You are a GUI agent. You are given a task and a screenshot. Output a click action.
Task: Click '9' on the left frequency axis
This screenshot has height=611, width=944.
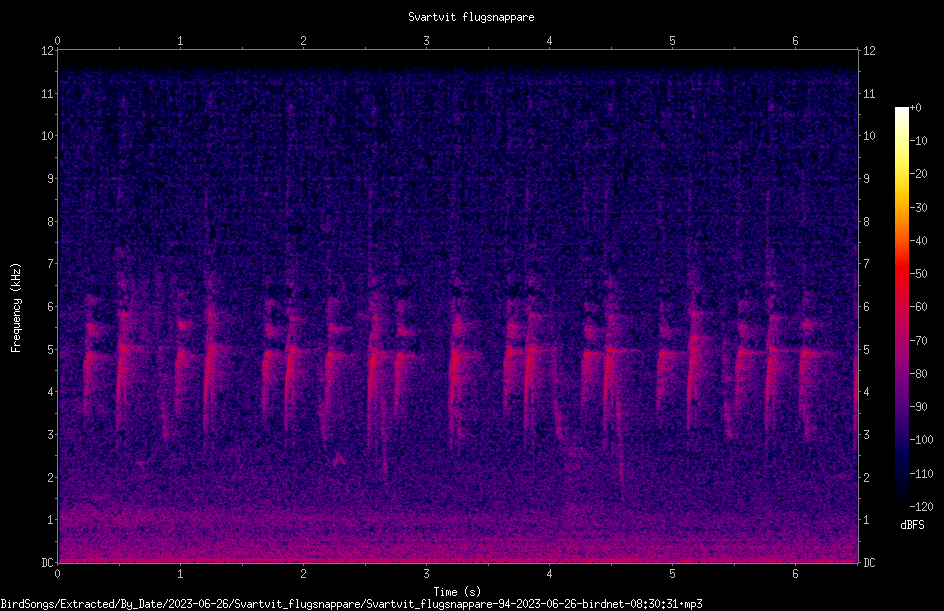coord(51,179)
